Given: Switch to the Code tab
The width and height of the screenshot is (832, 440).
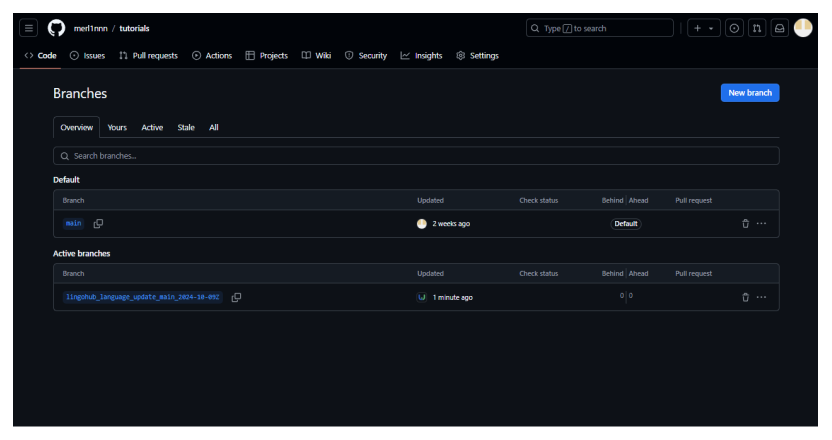Looking at the screenshot, I should pyautogui.click(x=40, y=56).
